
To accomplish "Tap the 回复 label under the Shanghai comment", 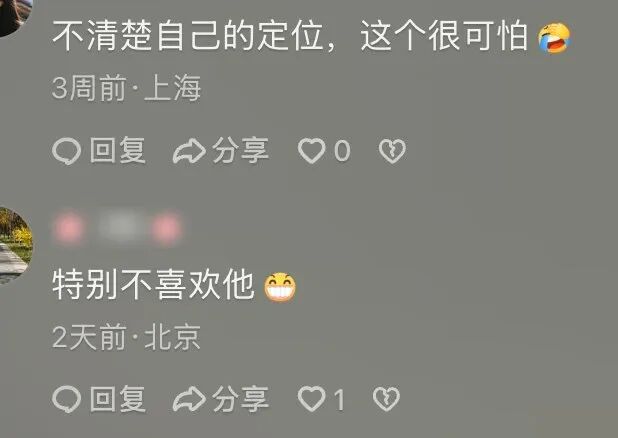I will point(117,151).
